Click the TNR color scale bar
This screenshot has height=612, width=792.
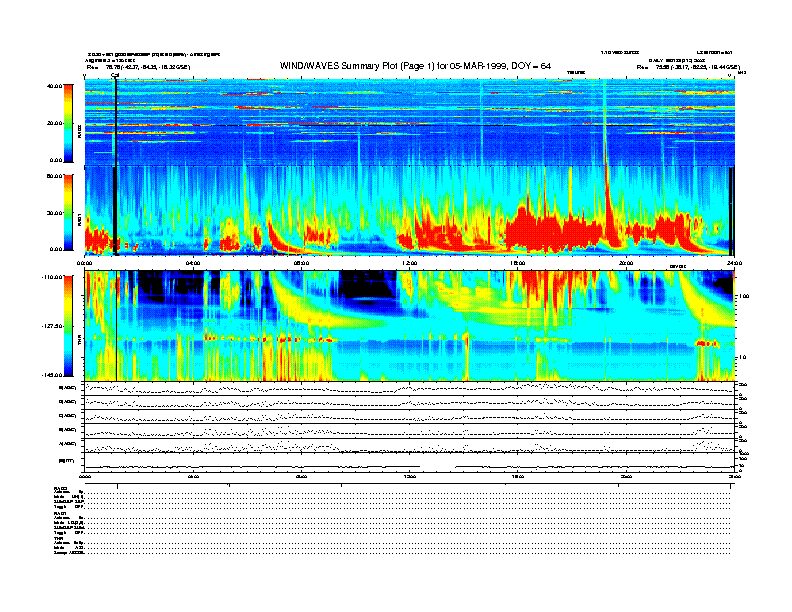68,326
